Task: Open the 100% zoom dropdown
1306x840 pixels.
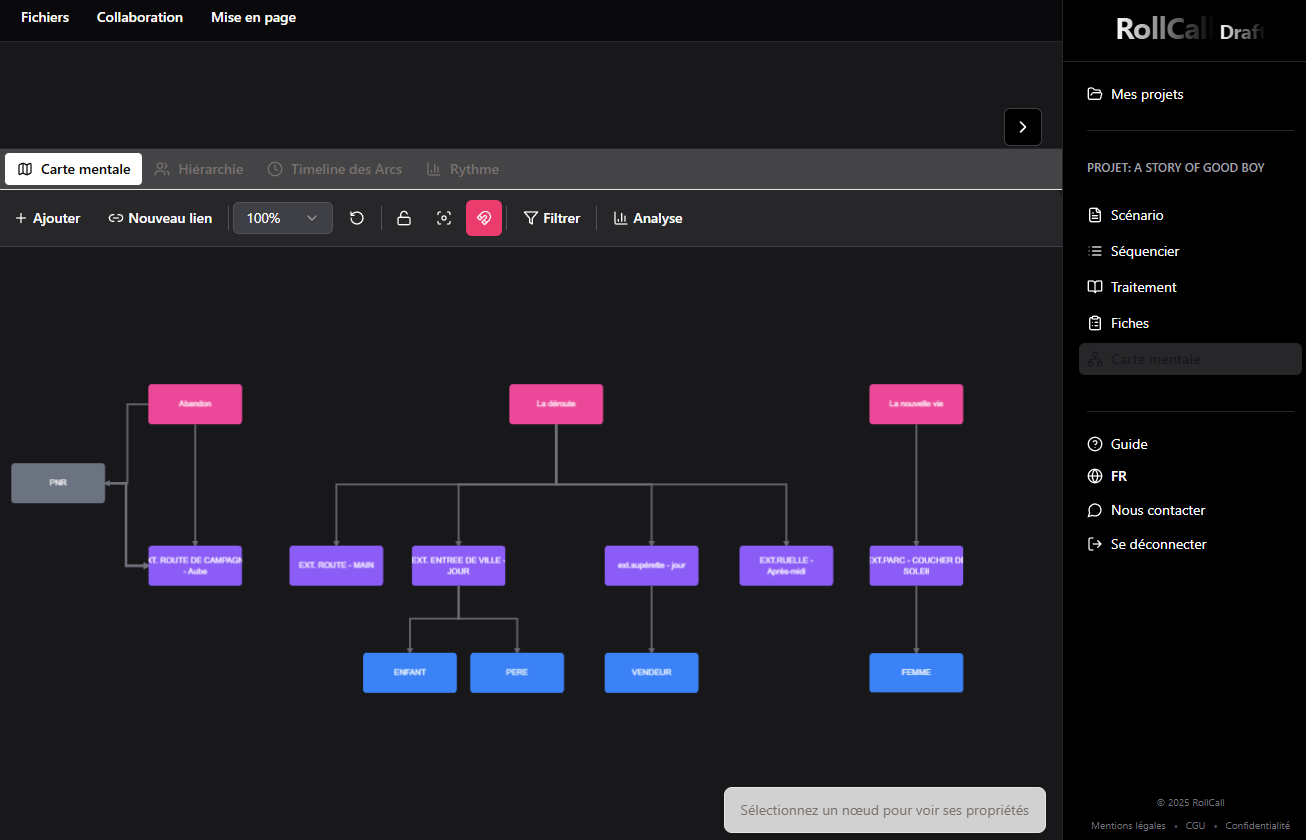Action: click(x=283, y=218)
